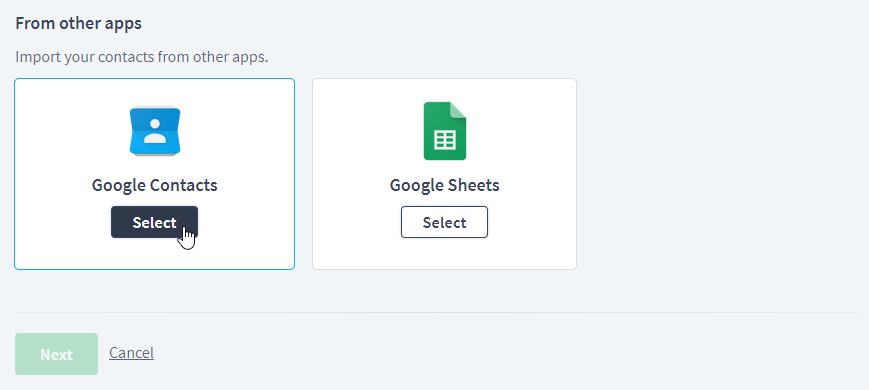Cancel the contact import

click(x=131, y=352)
